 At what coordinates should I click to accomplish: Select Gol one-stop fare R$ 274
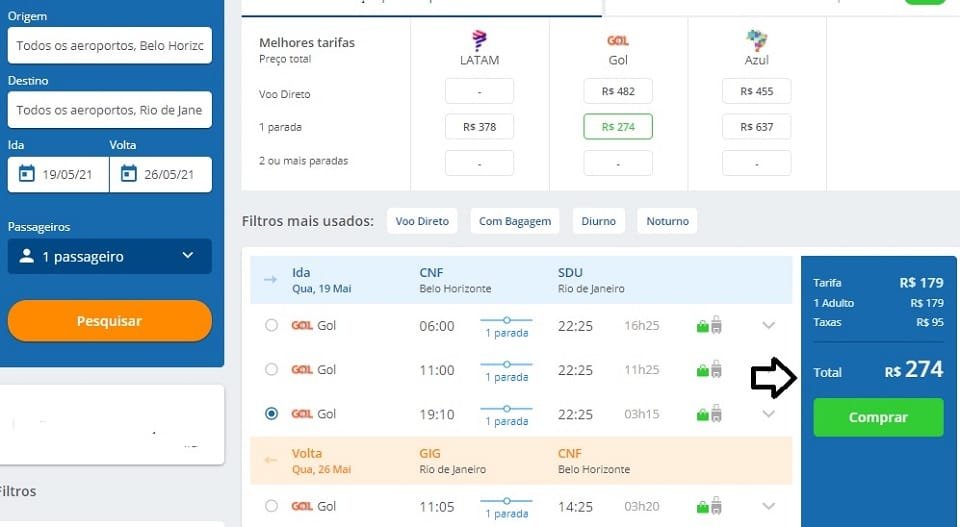(618, 127)
